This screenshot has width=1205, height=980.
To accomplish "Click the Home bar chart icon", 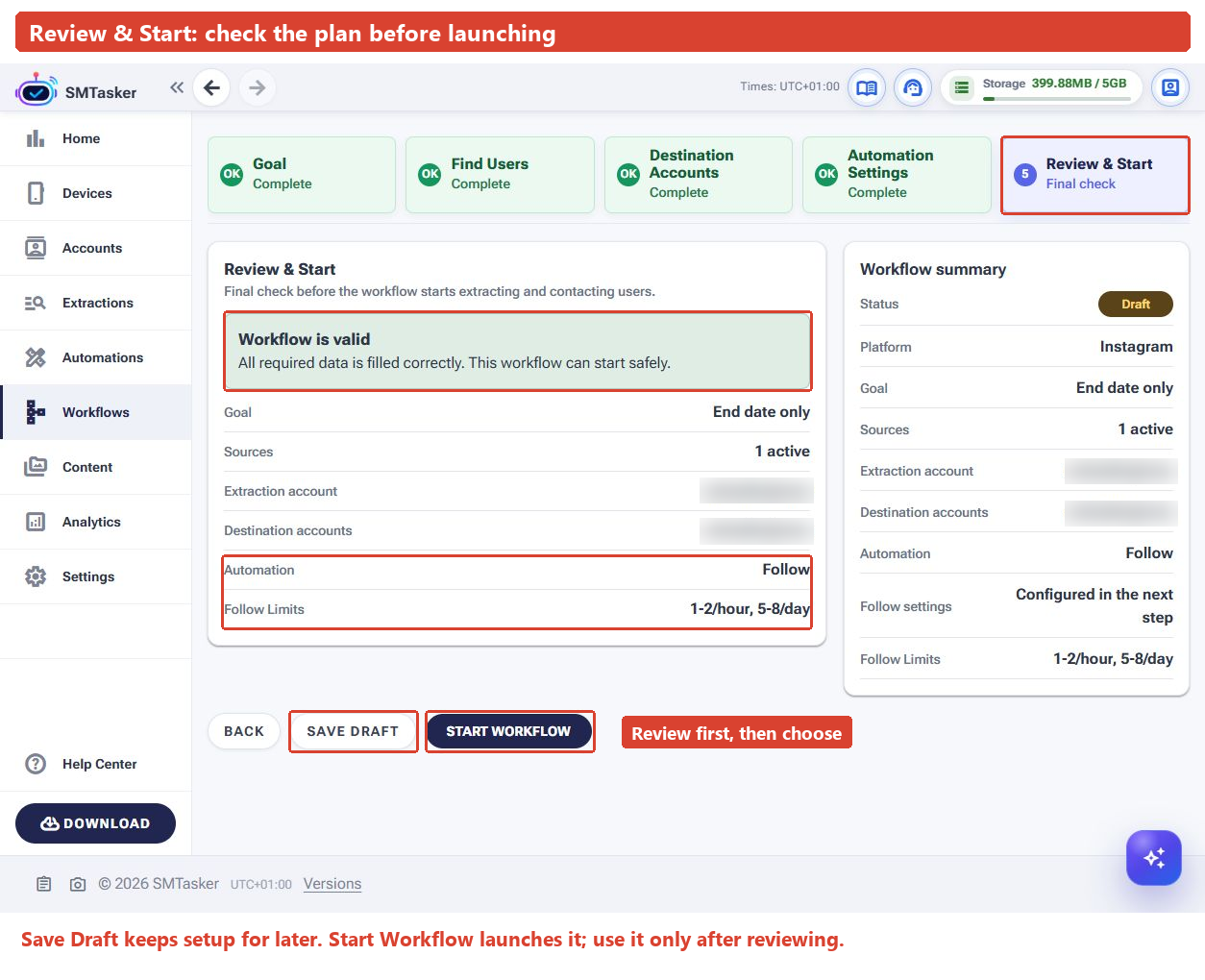I will tap(36, 138).
